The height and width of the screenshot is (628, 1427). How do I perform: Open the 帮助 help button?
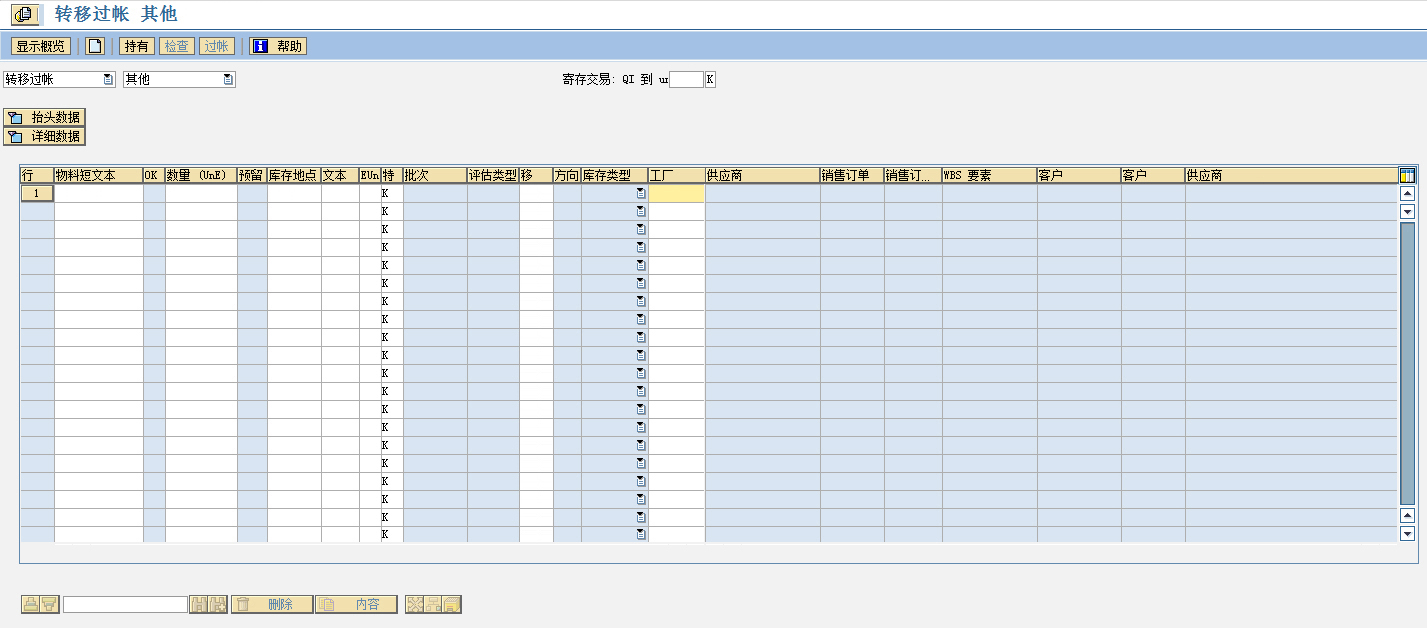278,46
